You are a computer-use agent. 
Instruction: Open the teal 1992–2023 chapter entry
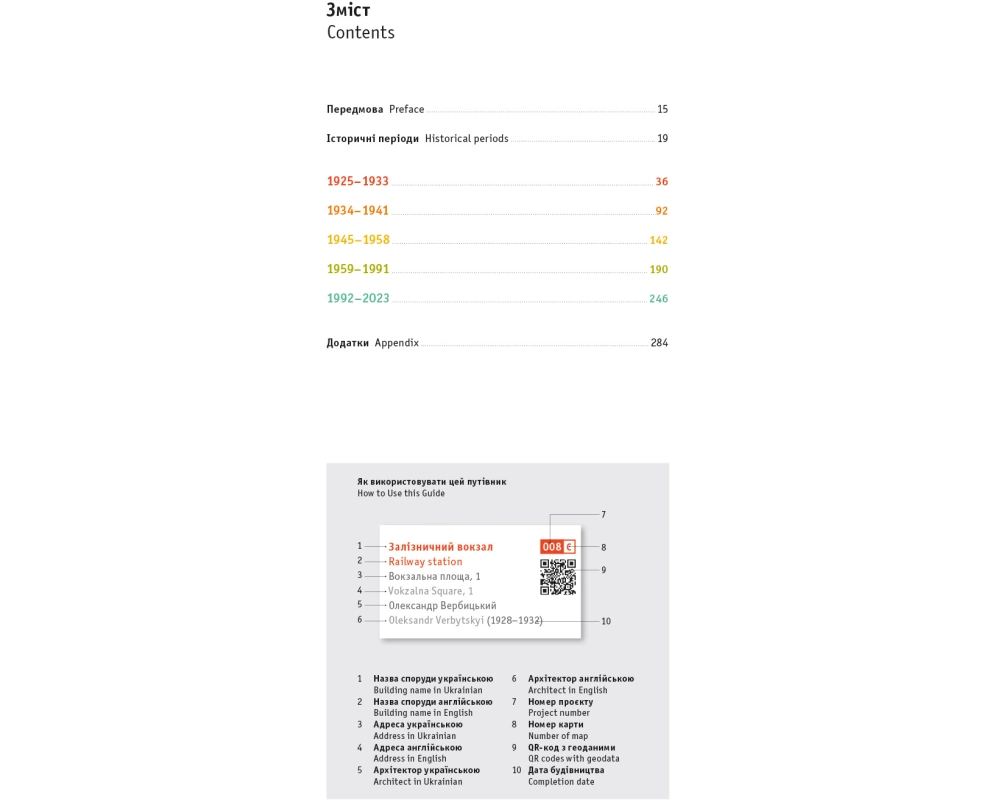pos(358,298)
